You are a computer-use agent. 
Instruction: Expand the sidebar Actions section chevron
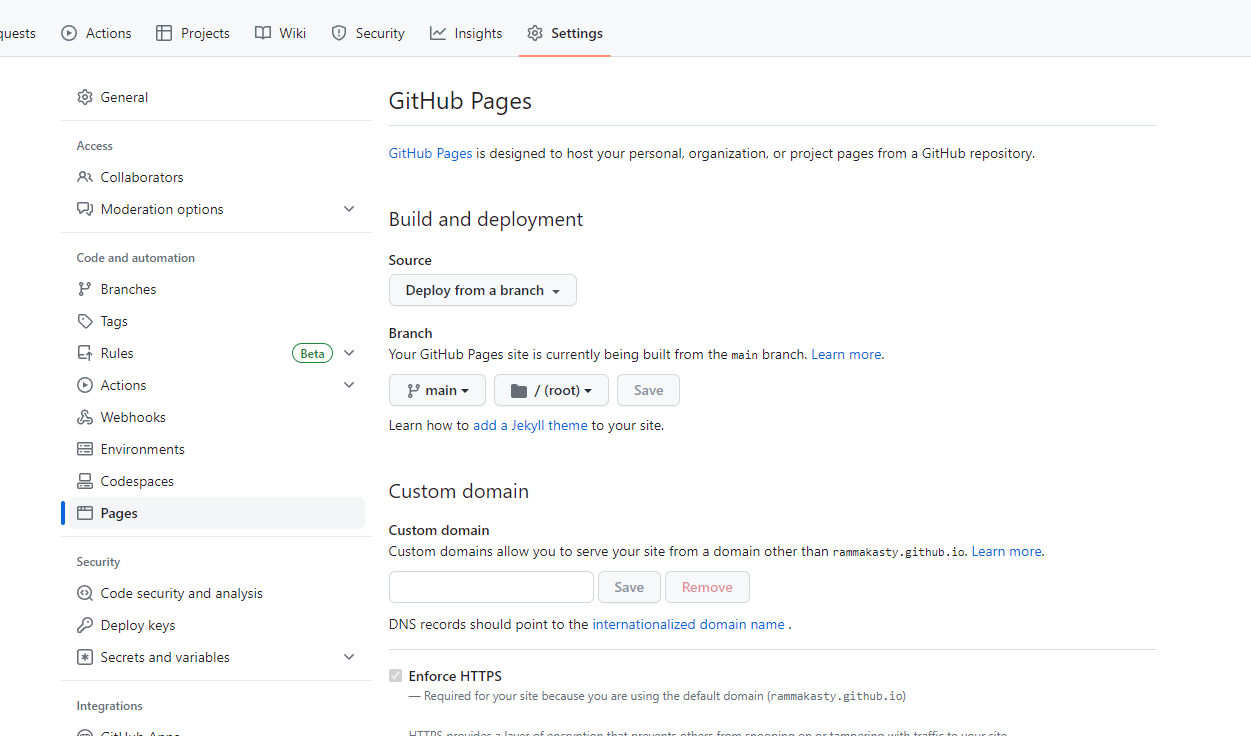(349, 385)
